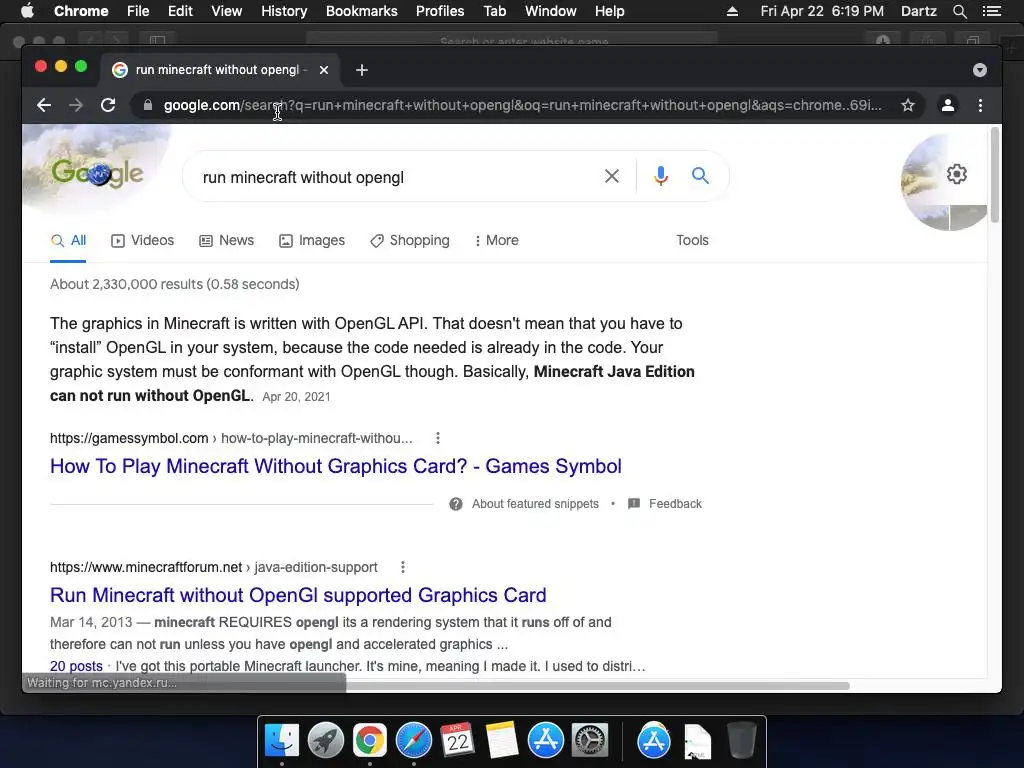Viewport: 1024px width, 768px height.
Task: Open the Bookmarks menu
Action: click(x=362, y=11)
